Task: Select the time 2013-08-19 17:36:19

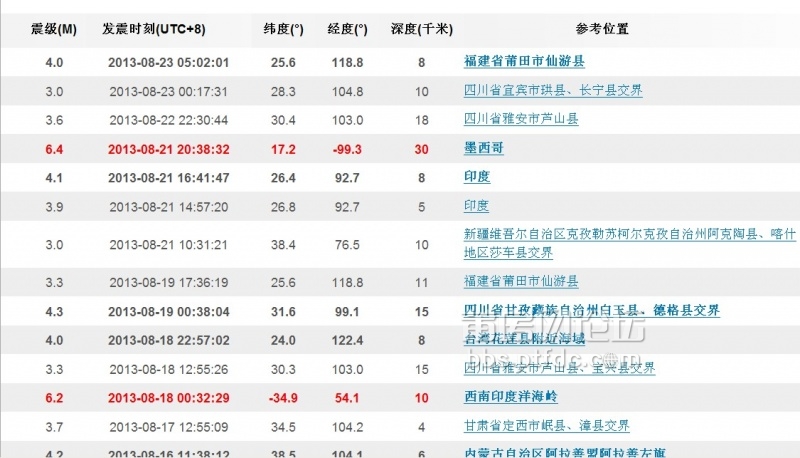Action: (168, 283)
